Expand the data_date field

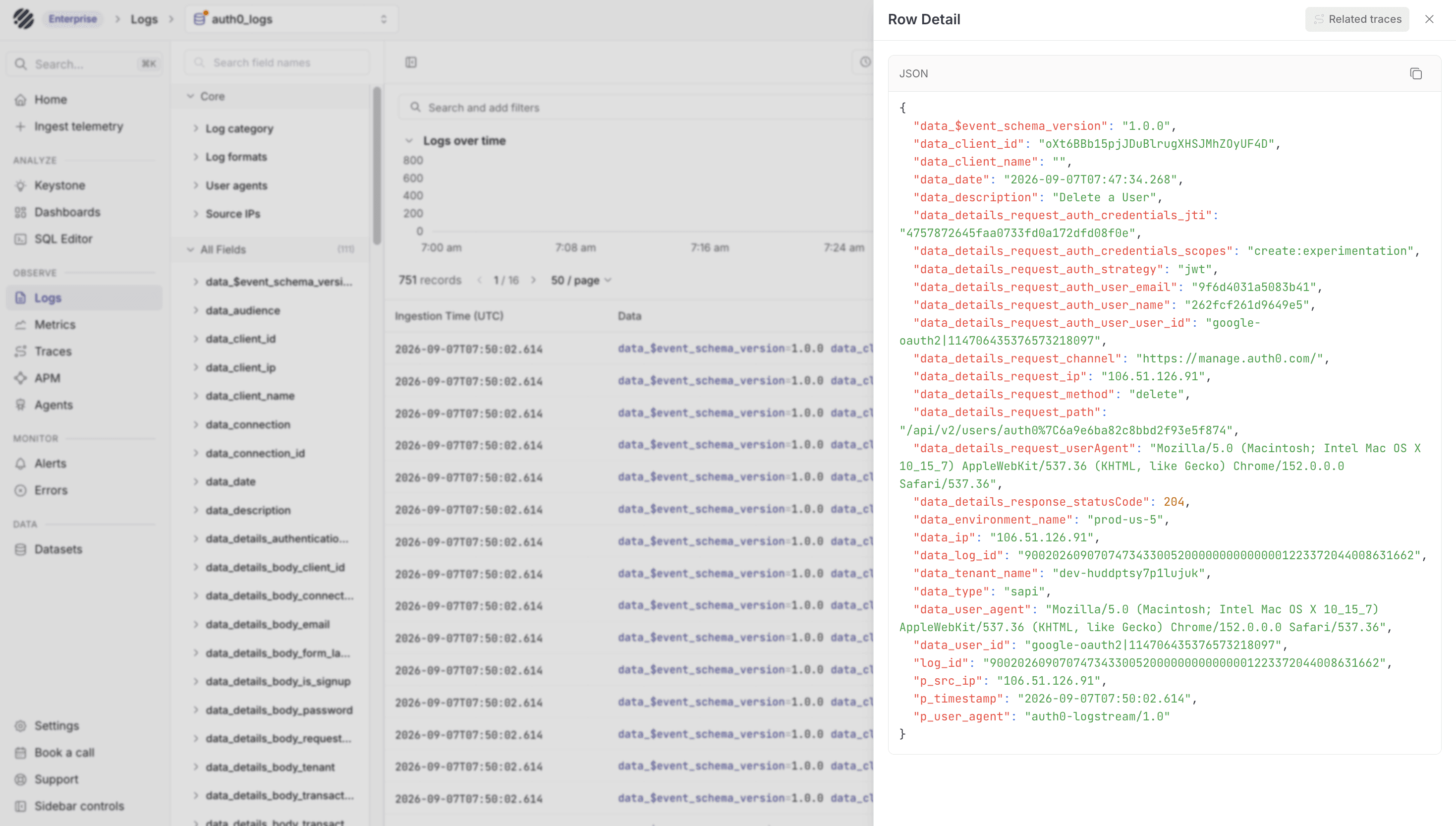[196, 481]
